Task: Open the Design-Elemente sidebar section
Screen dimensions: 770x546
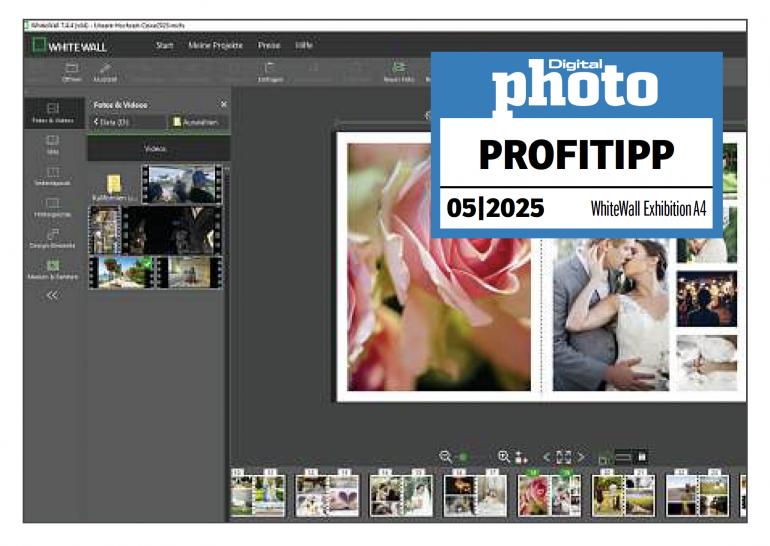Action: [x=53, y=239]
